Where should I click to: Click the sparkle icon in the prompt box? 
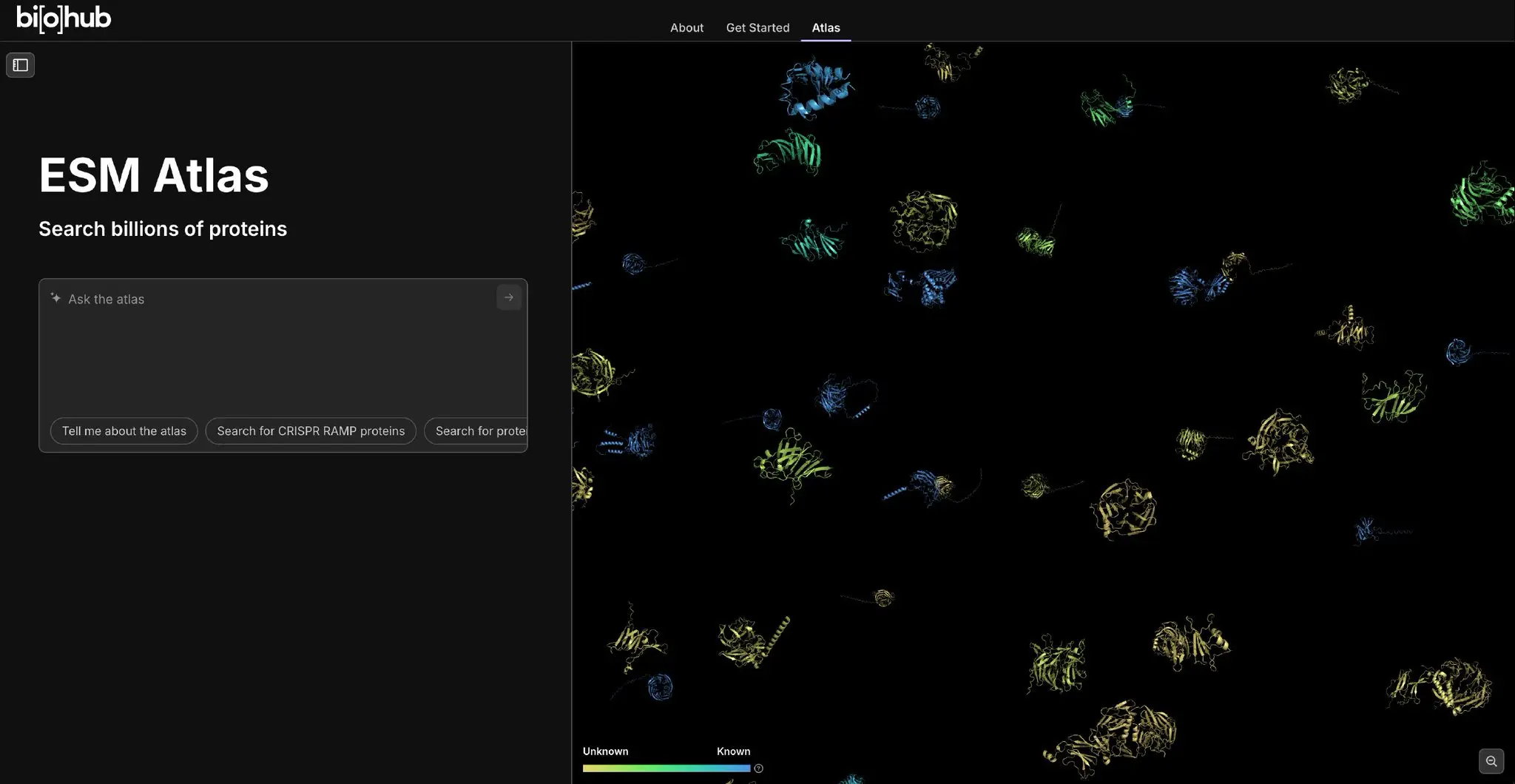coord(55,298)
